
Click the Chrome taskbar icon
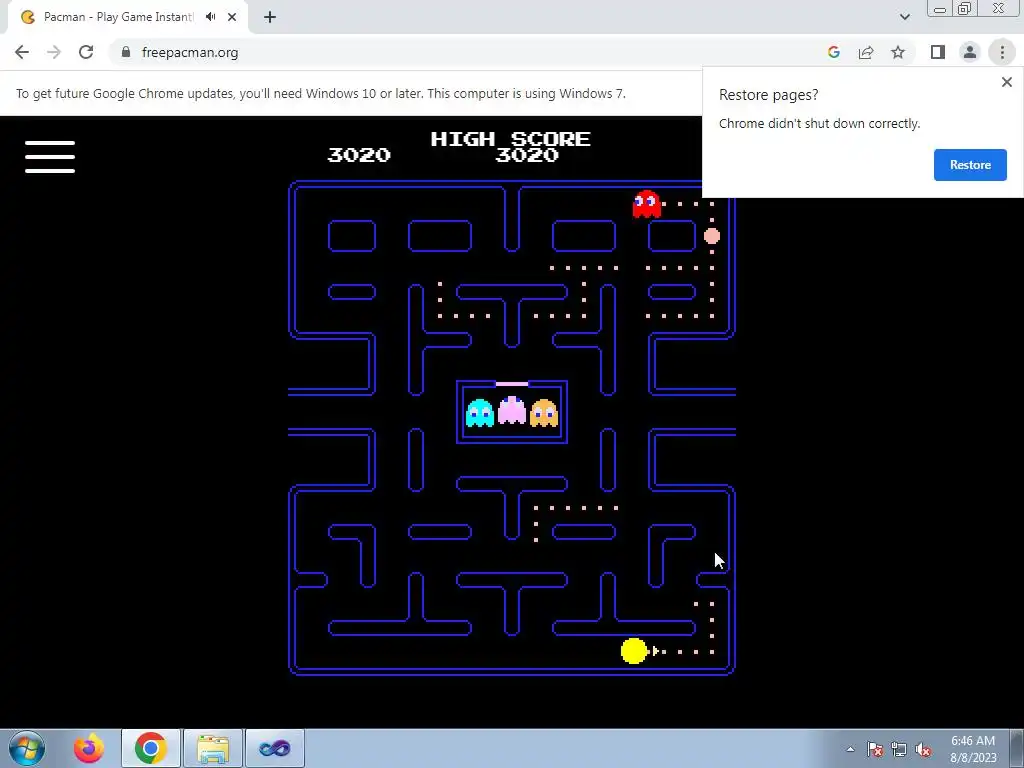pyautogui.click(x=150, y=748)
